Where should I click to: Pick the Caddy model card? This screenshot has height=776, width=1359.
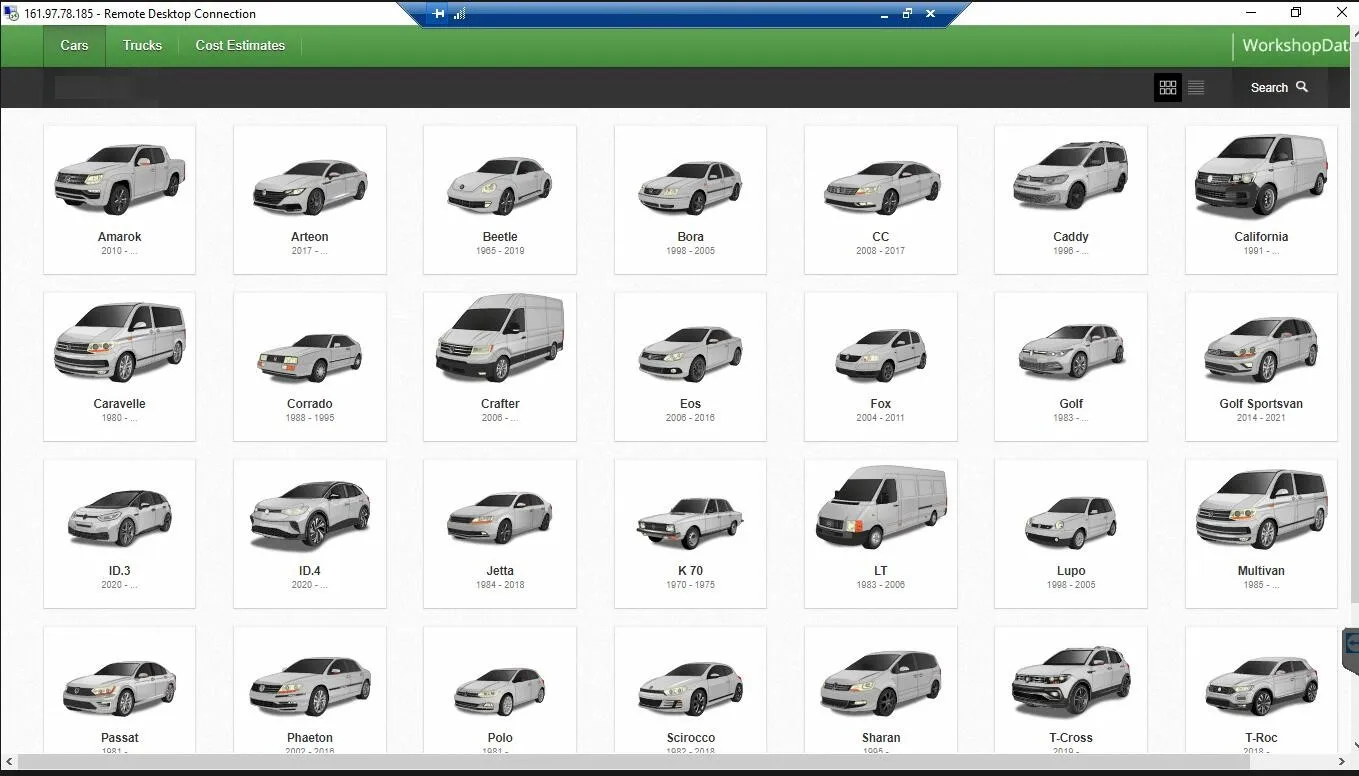1071,199
